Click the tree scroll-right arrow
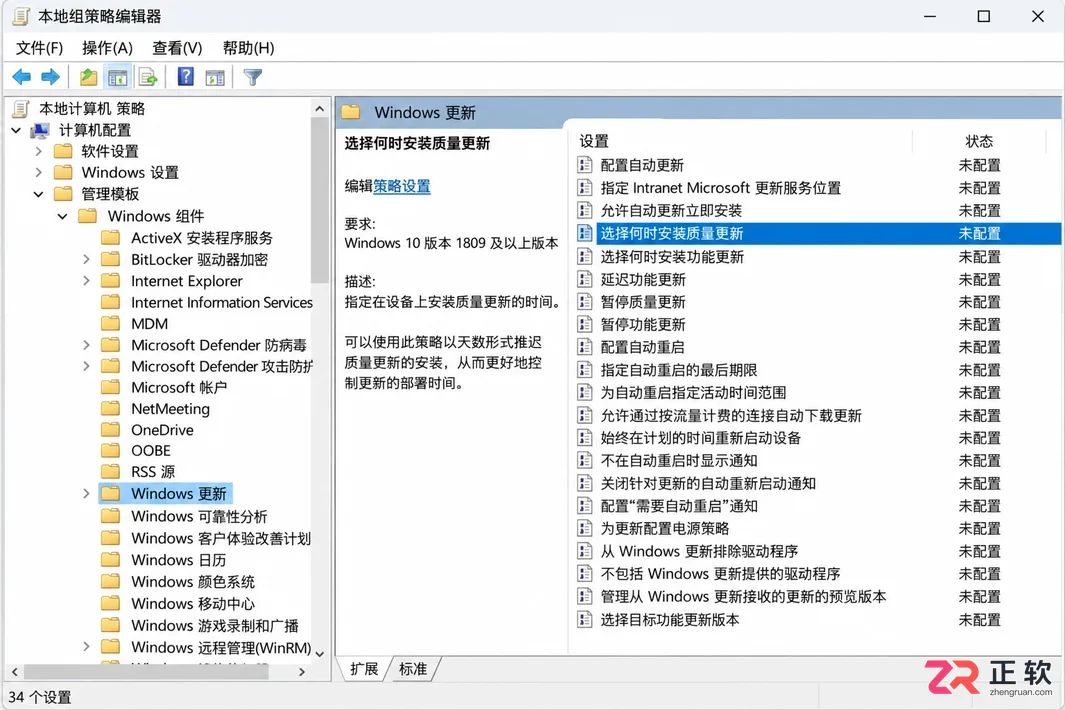Screen dimensions: 1065x710 point(302,671)
